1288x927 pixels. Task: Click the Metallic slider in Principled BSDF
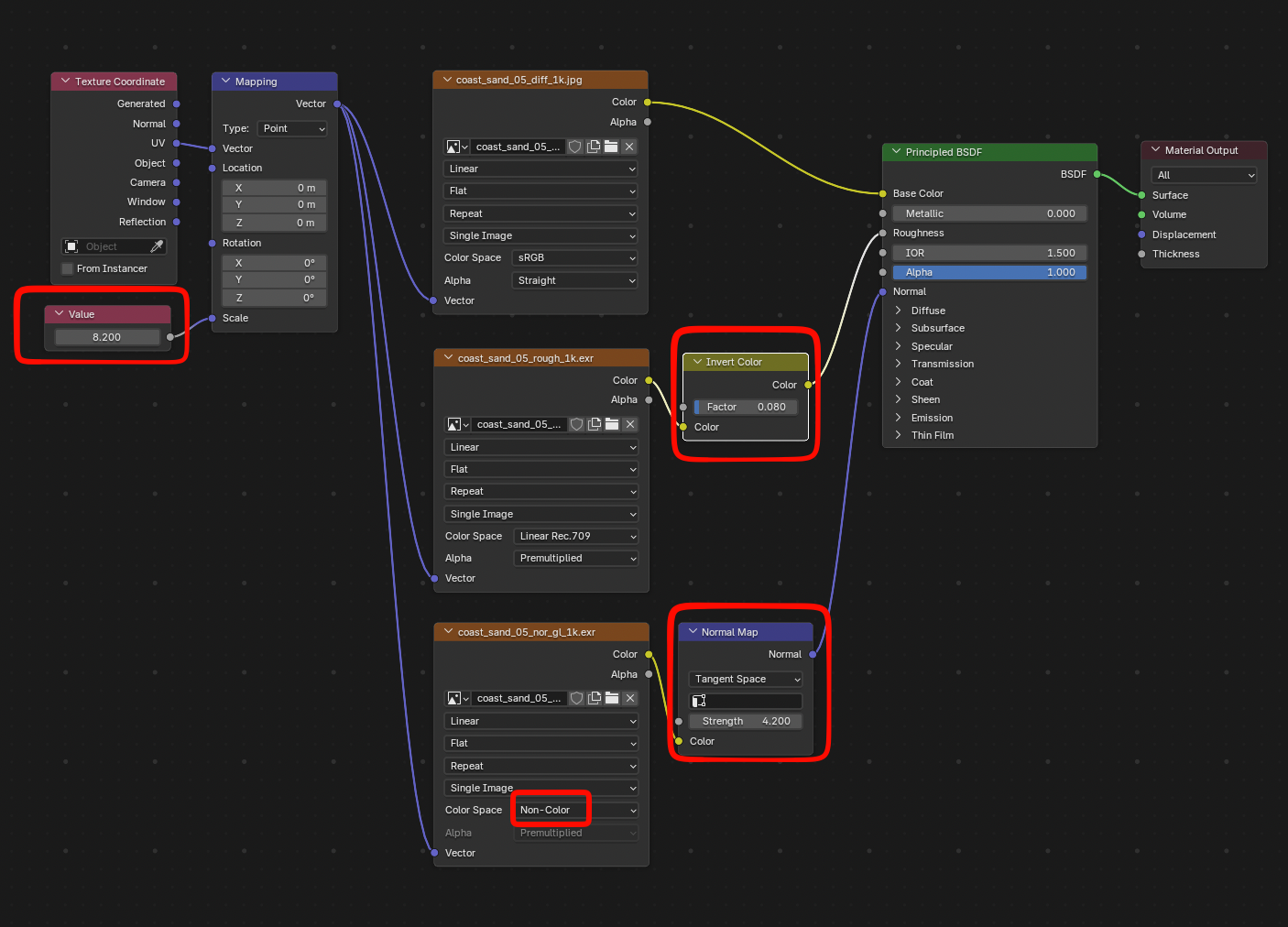click(x=989, y=213)
